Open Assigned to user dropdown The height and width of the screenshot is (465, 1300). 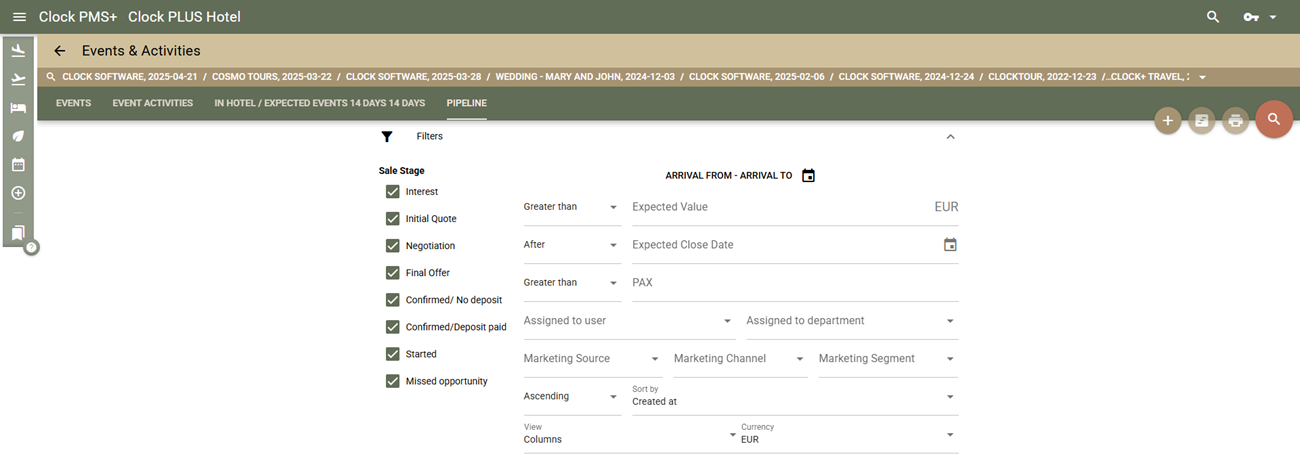tap(629, 321)
